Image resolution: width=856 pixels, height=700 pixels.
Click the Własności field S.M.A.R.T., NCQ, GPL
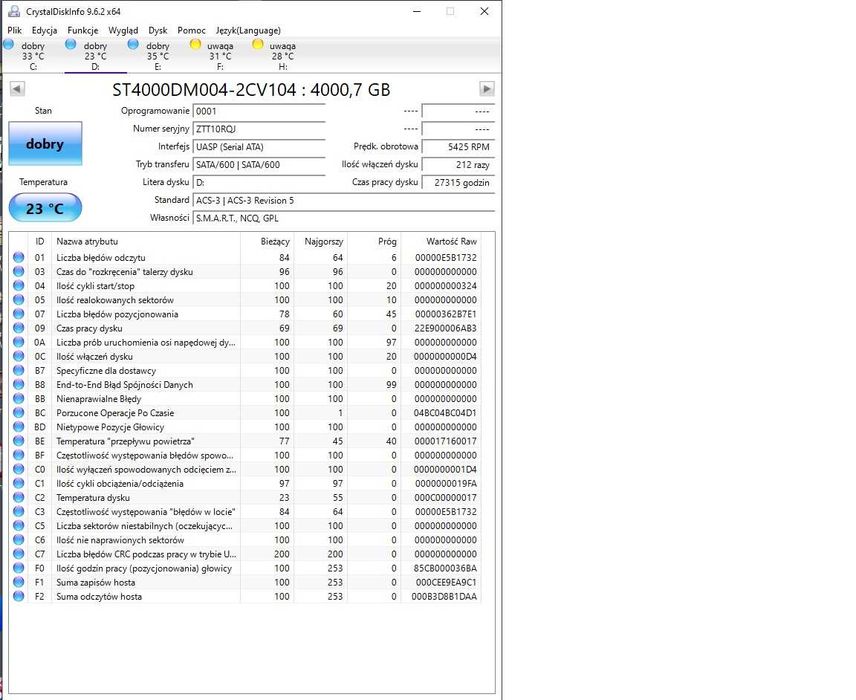(x=344, y=218)
